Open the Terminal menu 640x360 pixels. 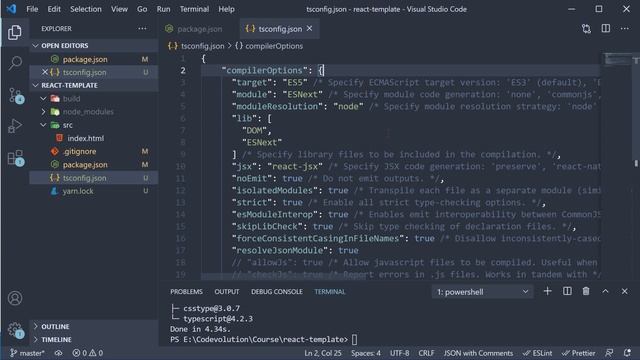194,9
